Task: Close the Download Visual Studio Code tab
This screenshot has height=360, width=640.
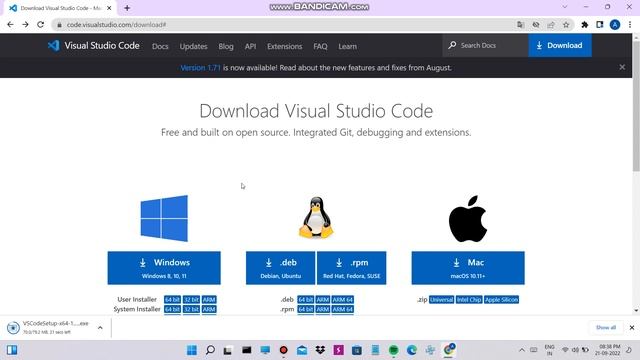Action: 109,8
